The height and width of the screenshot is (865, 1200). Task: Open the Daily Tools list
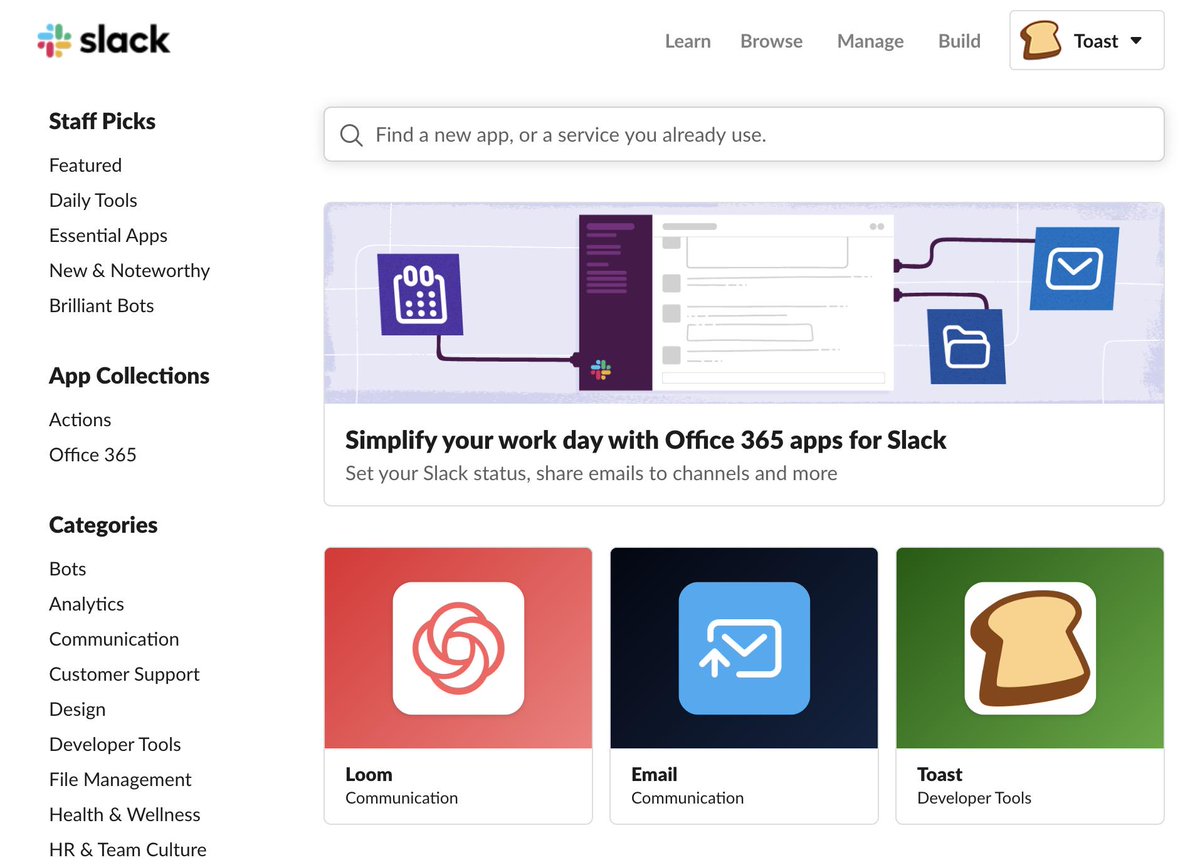pos(93,200)
